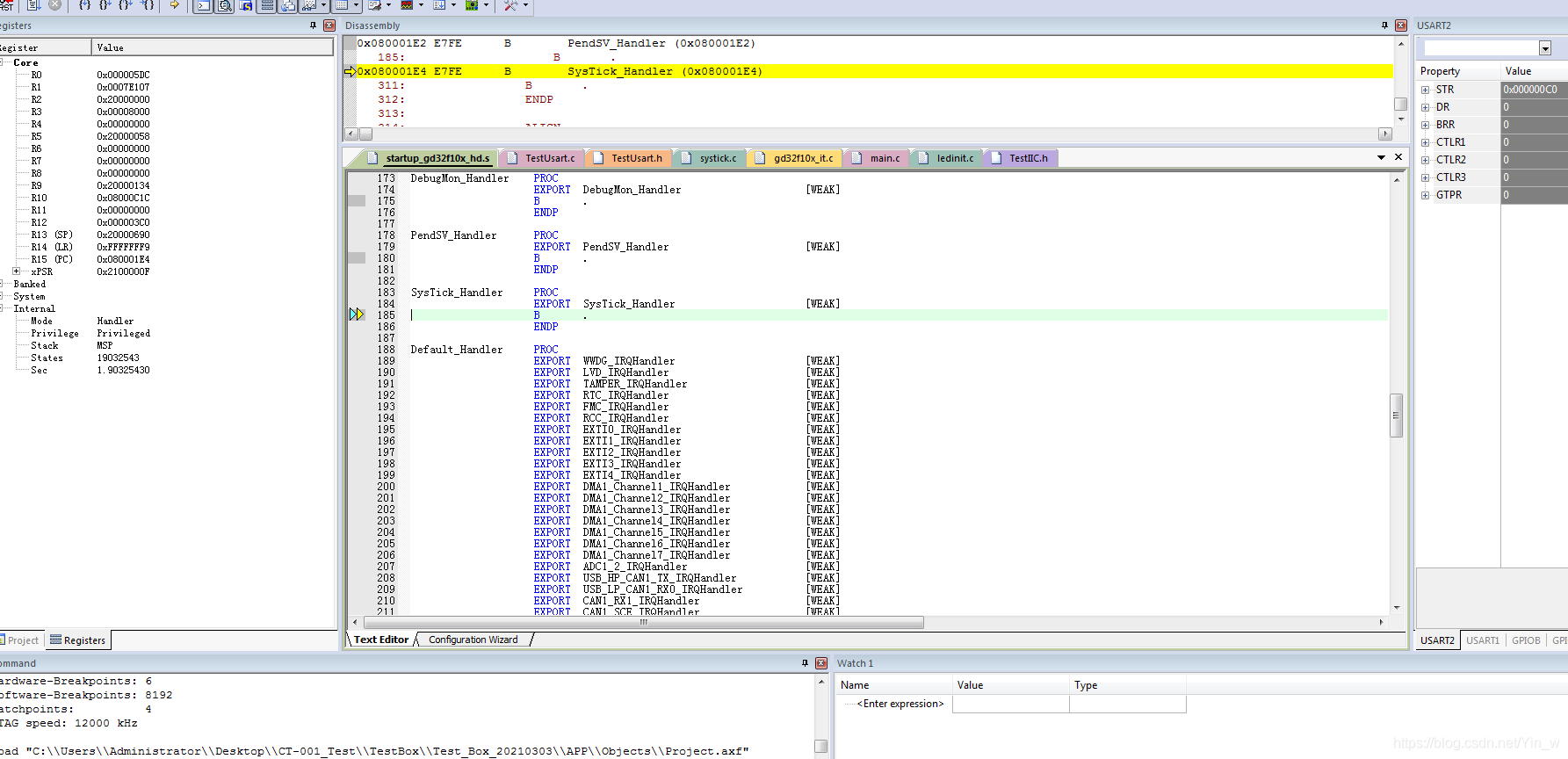Open the ledinit.c editor tab
This screenshot has width=1568, height=759.
948,158
